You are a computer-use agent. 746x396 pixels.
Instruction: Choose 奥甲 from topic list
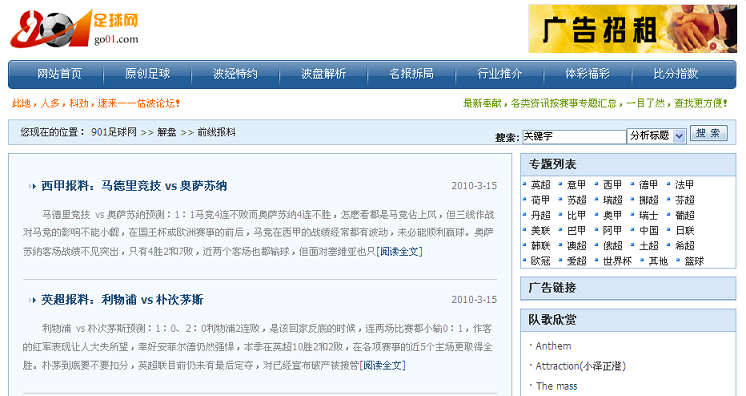pyautogui.click(x=612, y=215)
